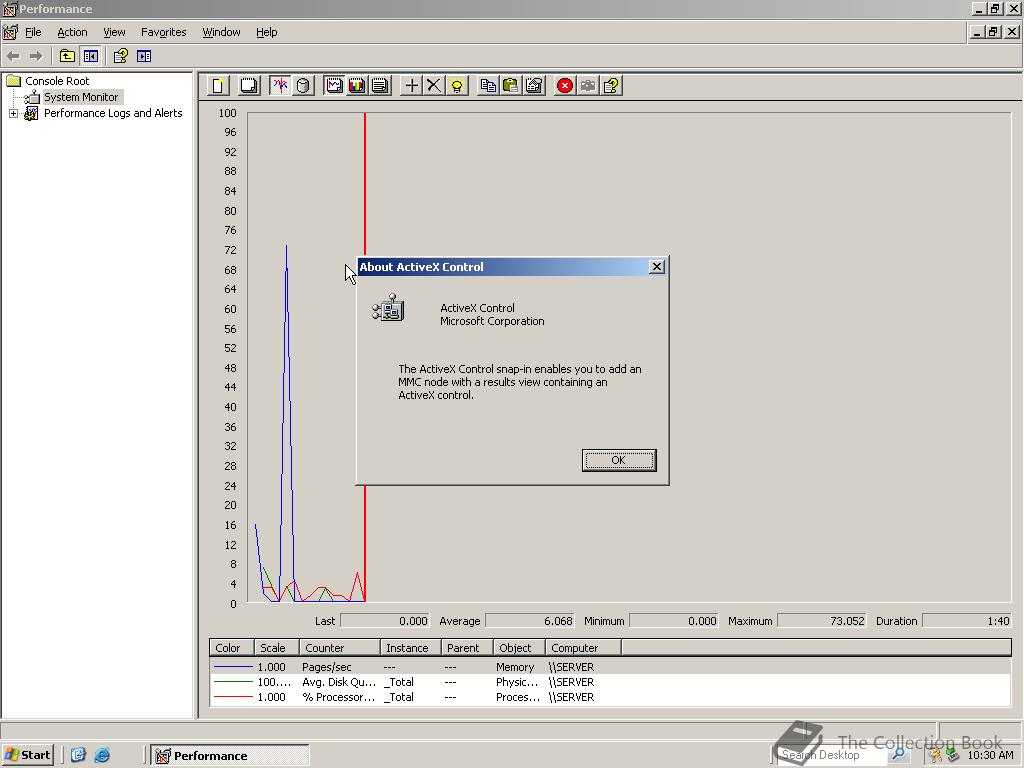The image size is (1024, 768).
Task: Click the Up One Level folder icon
Action: pyautogui.click(x=67, y=56)
